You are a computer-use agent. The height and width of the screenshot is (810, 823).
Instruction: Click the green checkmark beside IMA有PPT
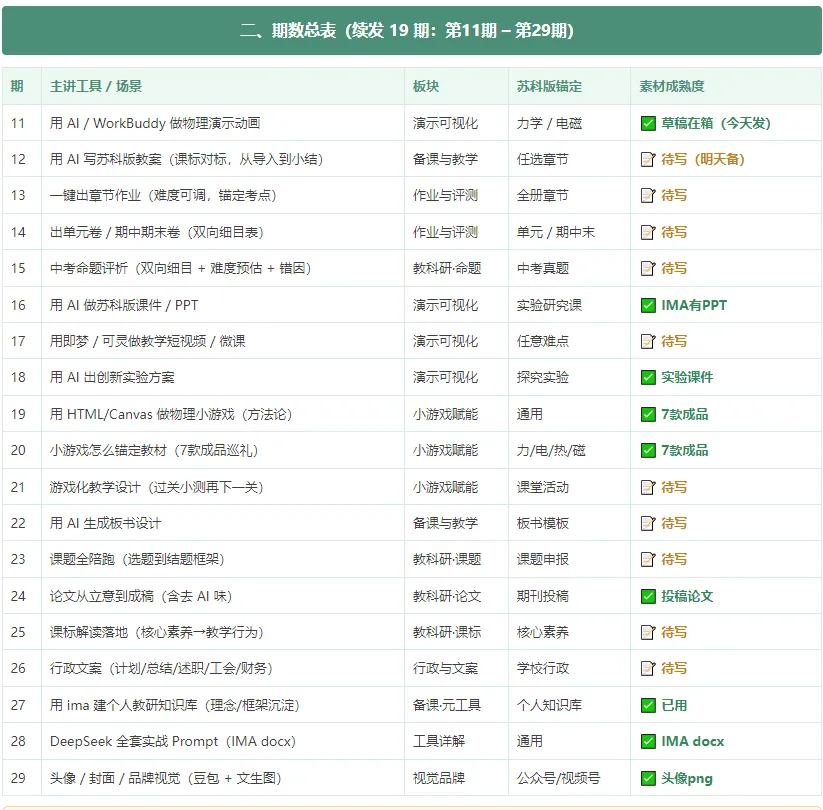point(648,305)
